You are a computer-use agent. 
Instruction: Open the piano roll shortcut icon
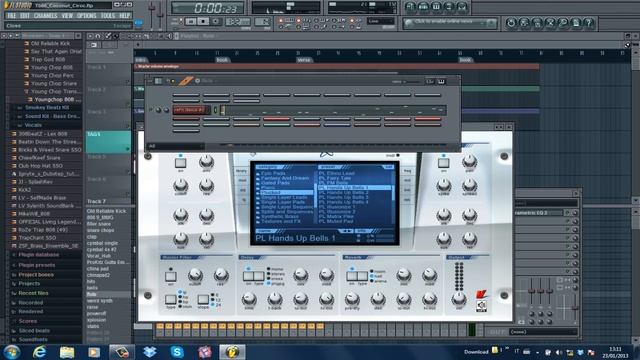tap(436, 7)
